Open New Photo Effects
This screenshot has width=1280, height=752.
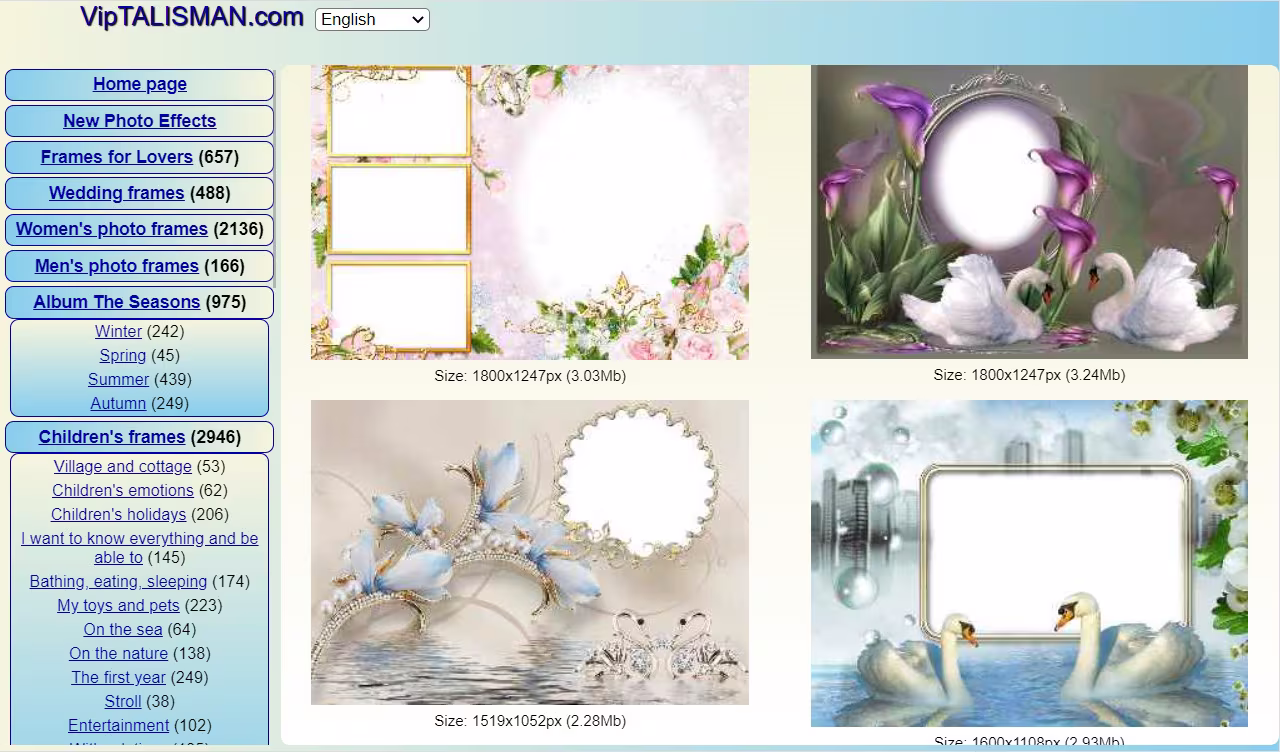[x=140, y=121]
